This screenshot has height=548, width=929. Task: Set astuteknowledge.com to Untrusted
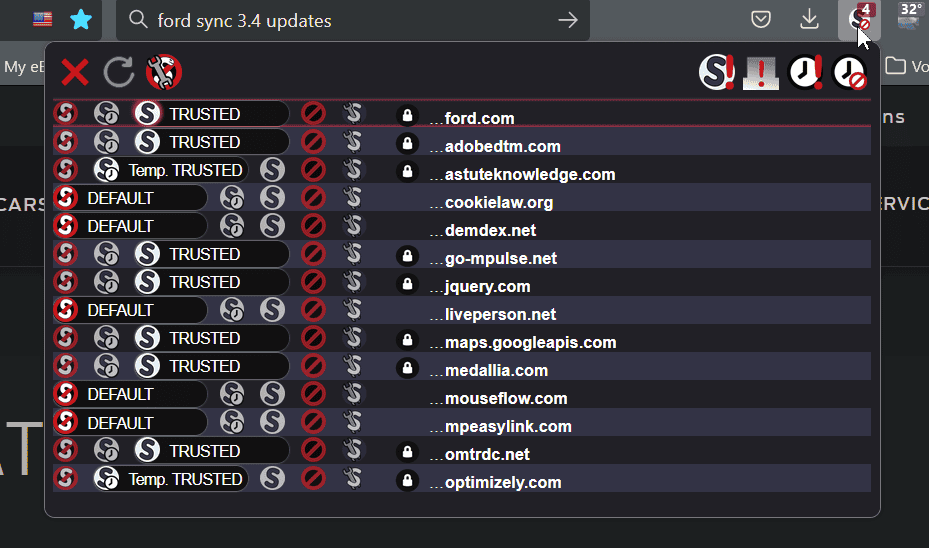coord(313,169)
